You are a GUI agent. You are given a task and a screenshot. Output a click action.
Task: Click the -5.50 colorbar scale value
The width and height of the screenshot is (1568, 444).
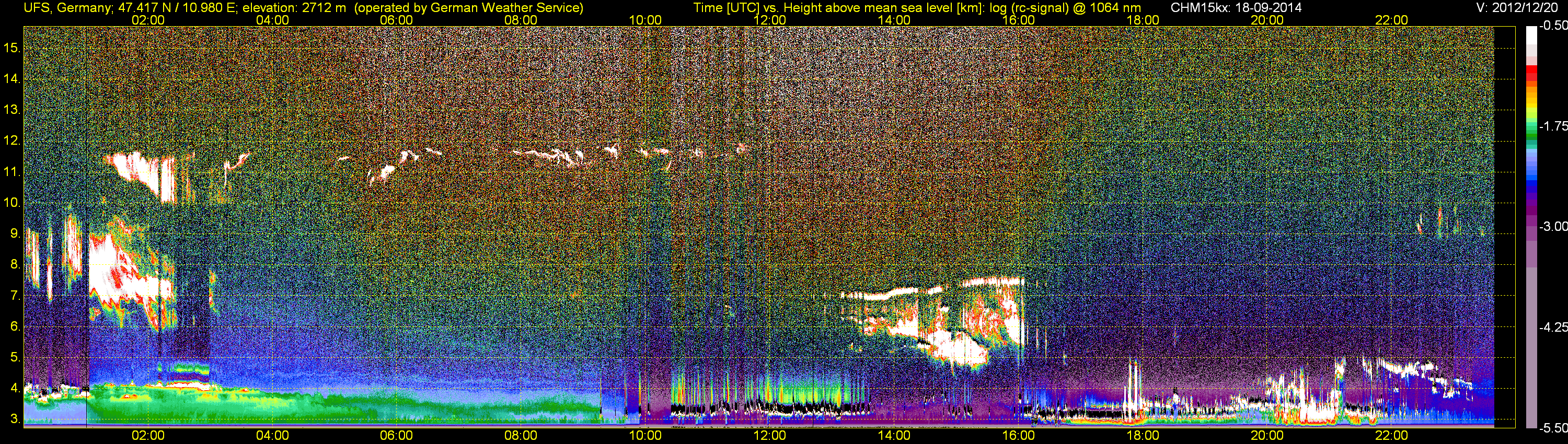[1553, 428]
